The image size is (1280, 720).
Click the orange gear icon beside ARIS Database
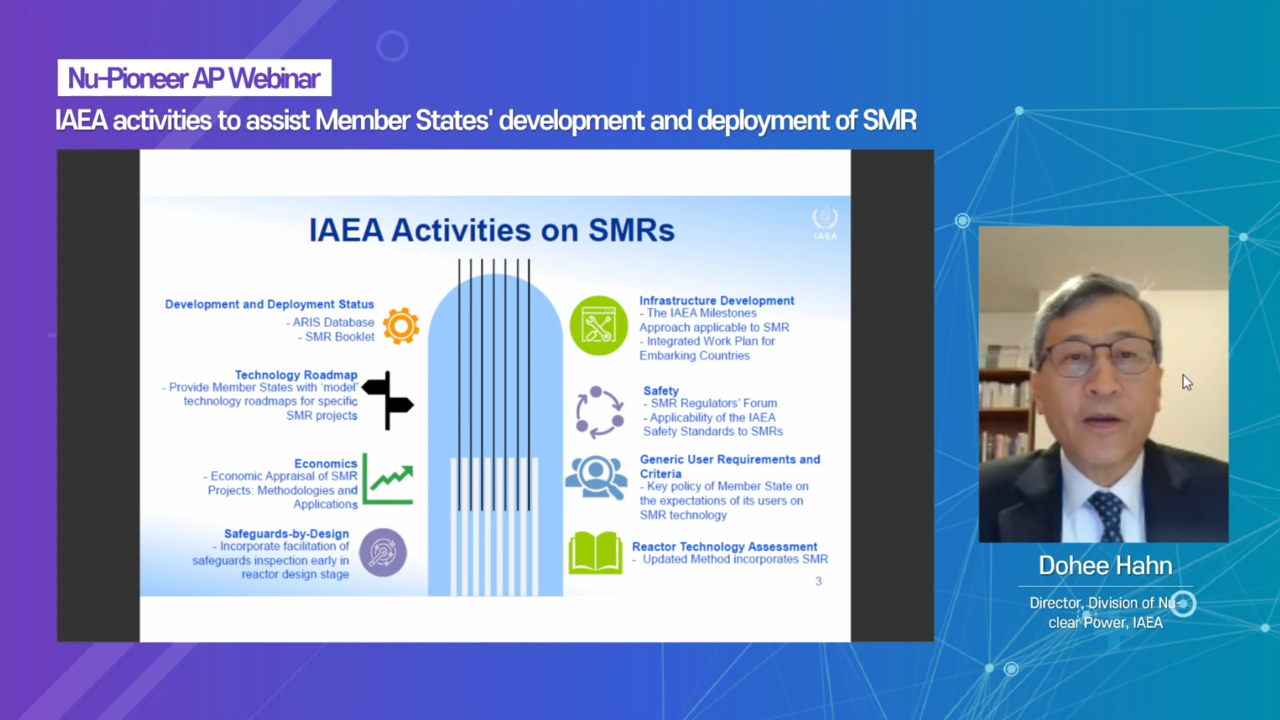point(401,326)
